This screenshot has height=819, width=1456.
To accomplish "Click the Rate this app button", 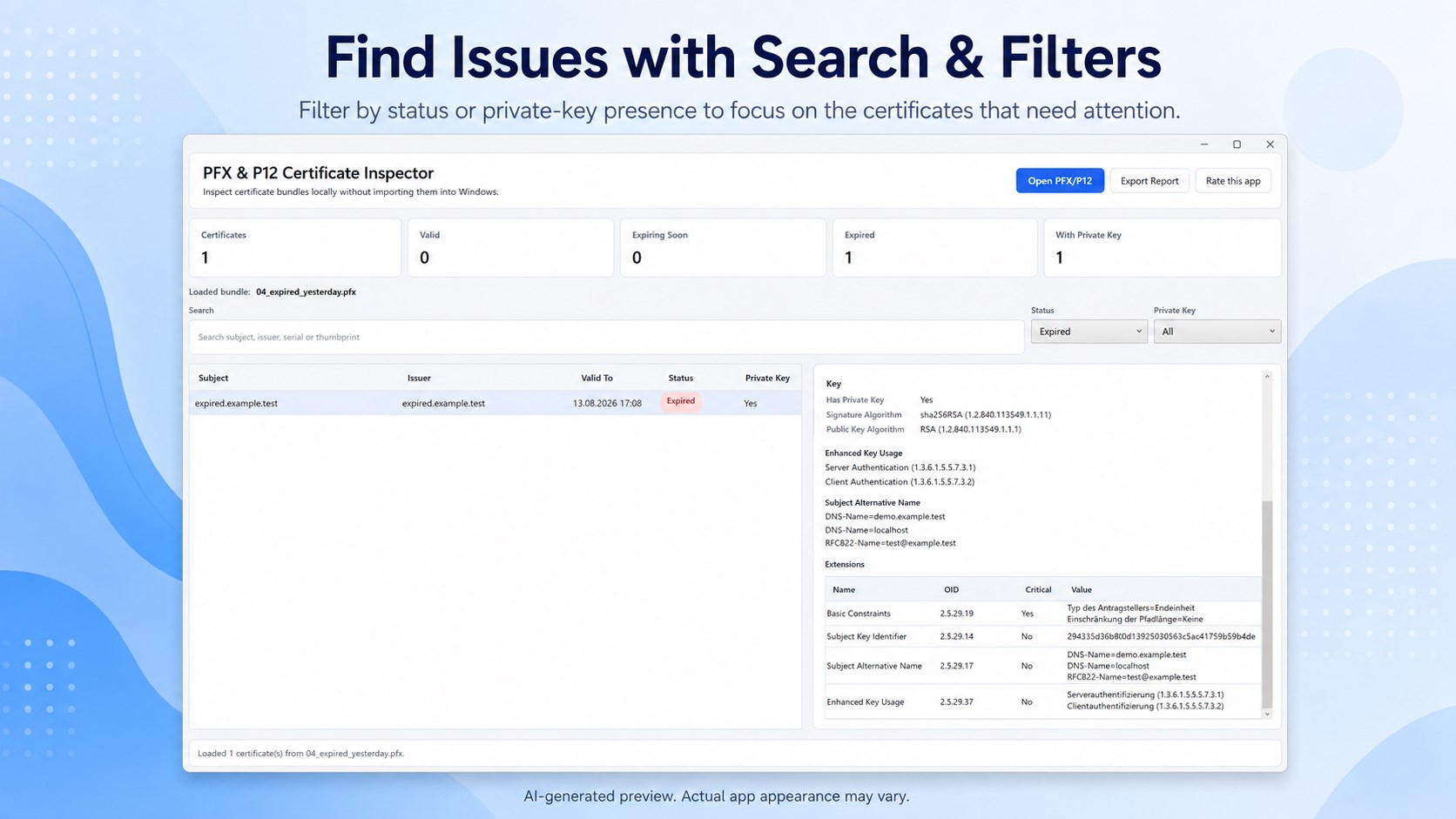I will (1232, 180).
